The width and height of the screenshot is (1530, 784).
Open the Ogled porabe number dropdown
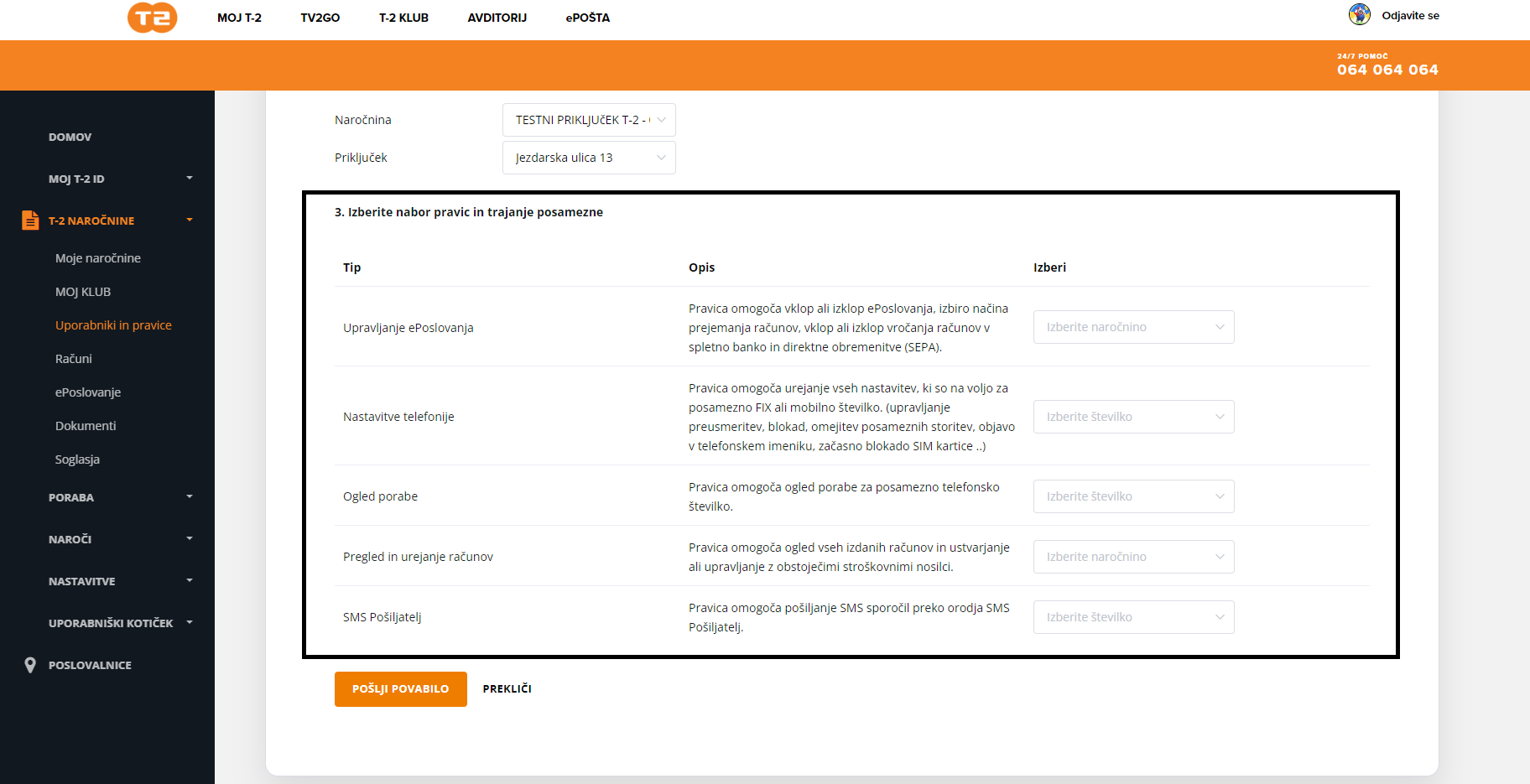tap(1133, 496)
